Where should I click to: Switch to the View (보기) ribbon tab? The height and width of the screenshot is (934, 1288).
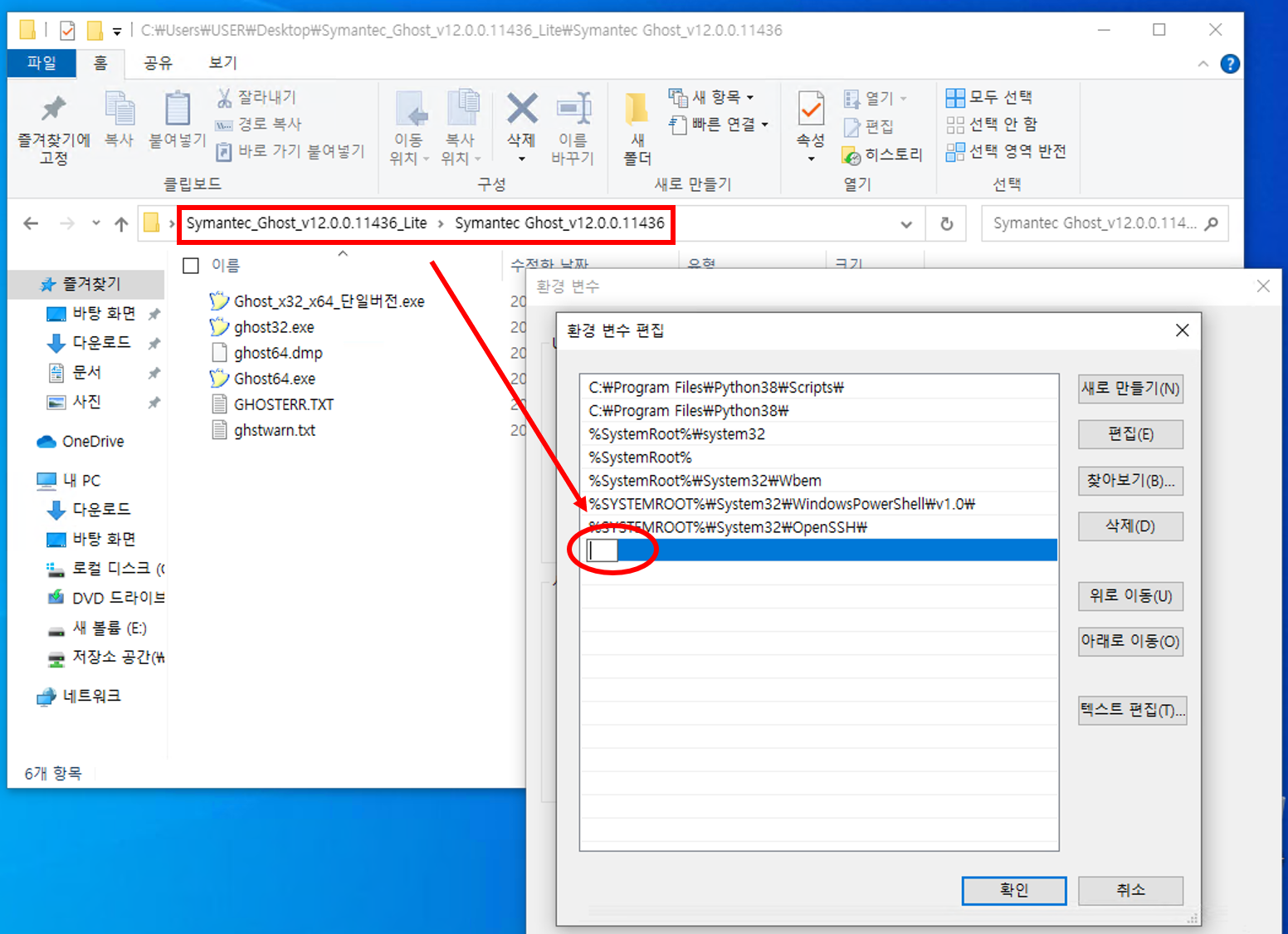tap(222, 63)
